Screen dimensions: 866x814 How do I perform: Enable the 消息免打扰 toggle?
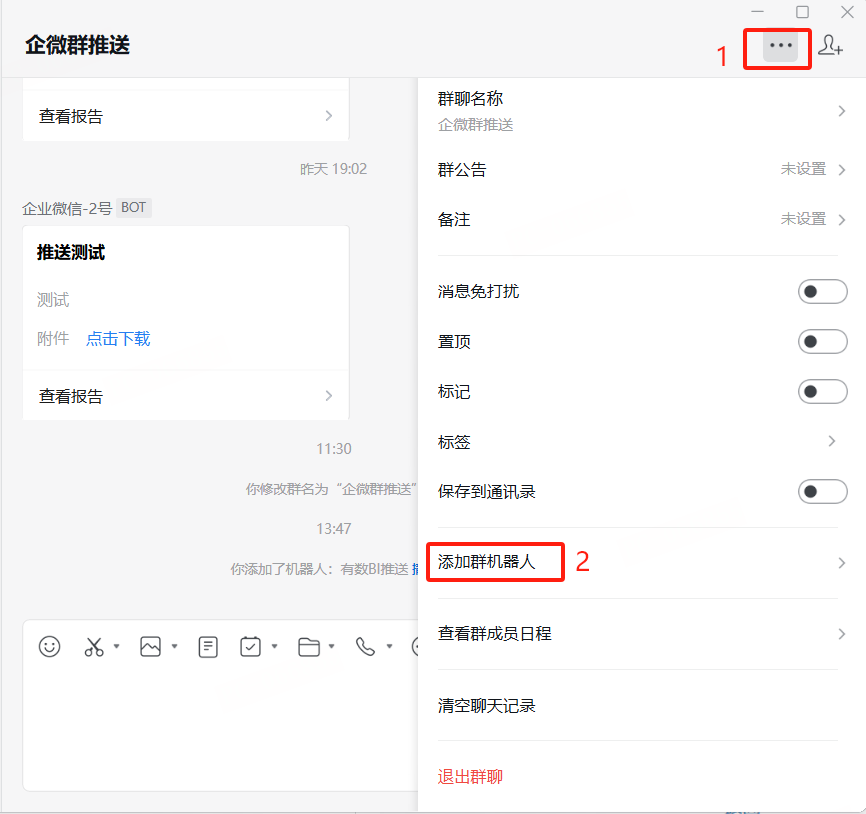(822, 292)
